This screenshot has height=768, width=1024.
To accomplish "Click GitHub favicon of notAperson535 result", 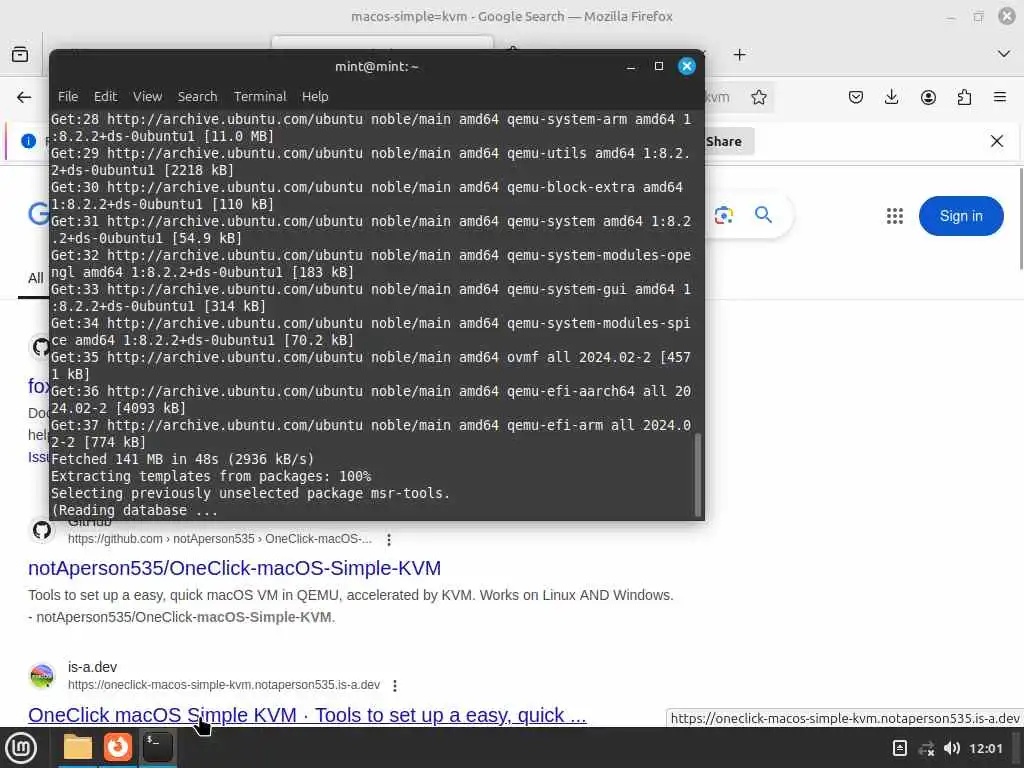I will point(42,530).
